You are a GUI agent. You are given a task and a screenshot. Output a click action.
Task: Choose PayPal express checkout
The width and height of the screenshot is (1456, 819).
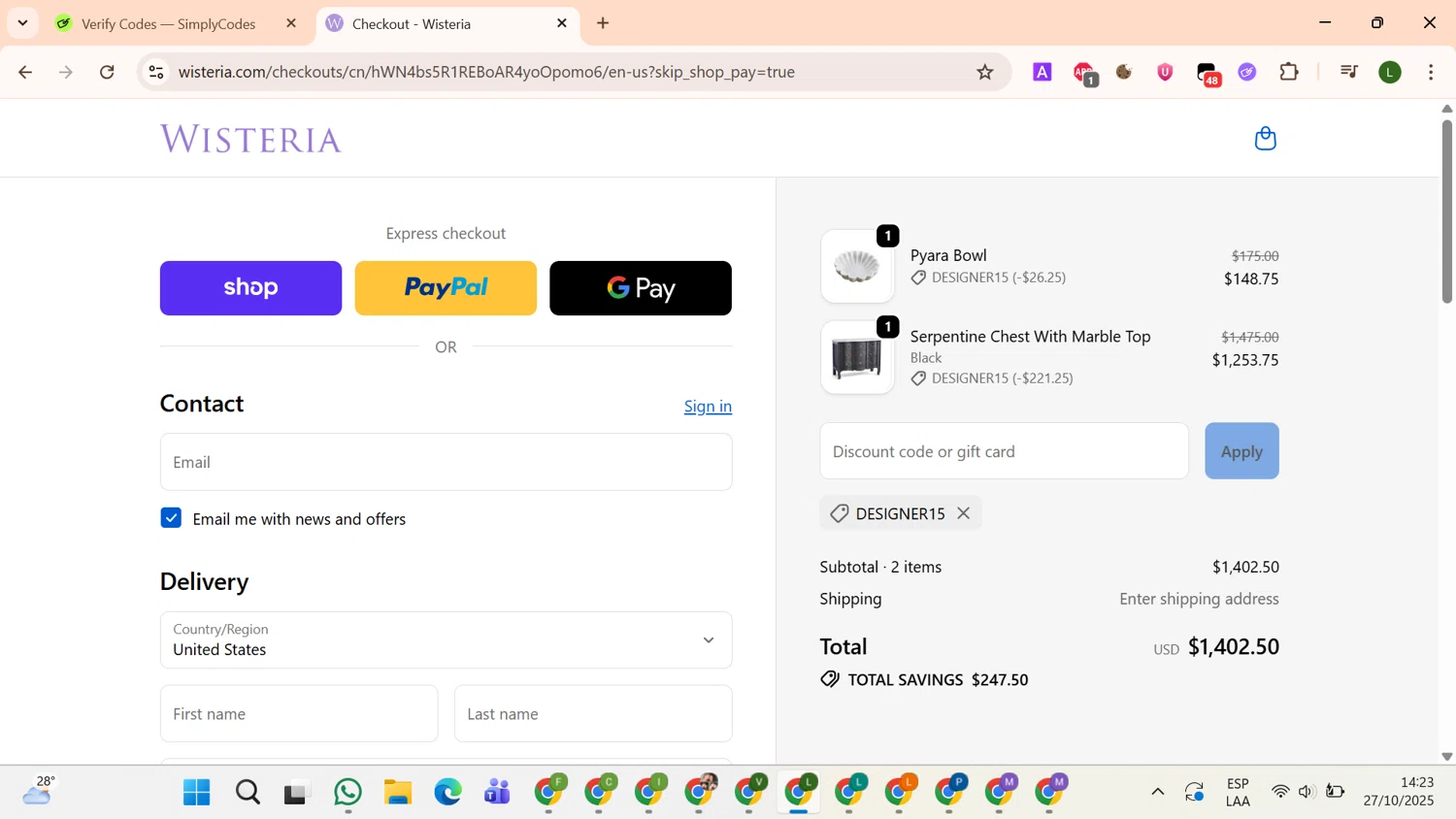point(446,288)
